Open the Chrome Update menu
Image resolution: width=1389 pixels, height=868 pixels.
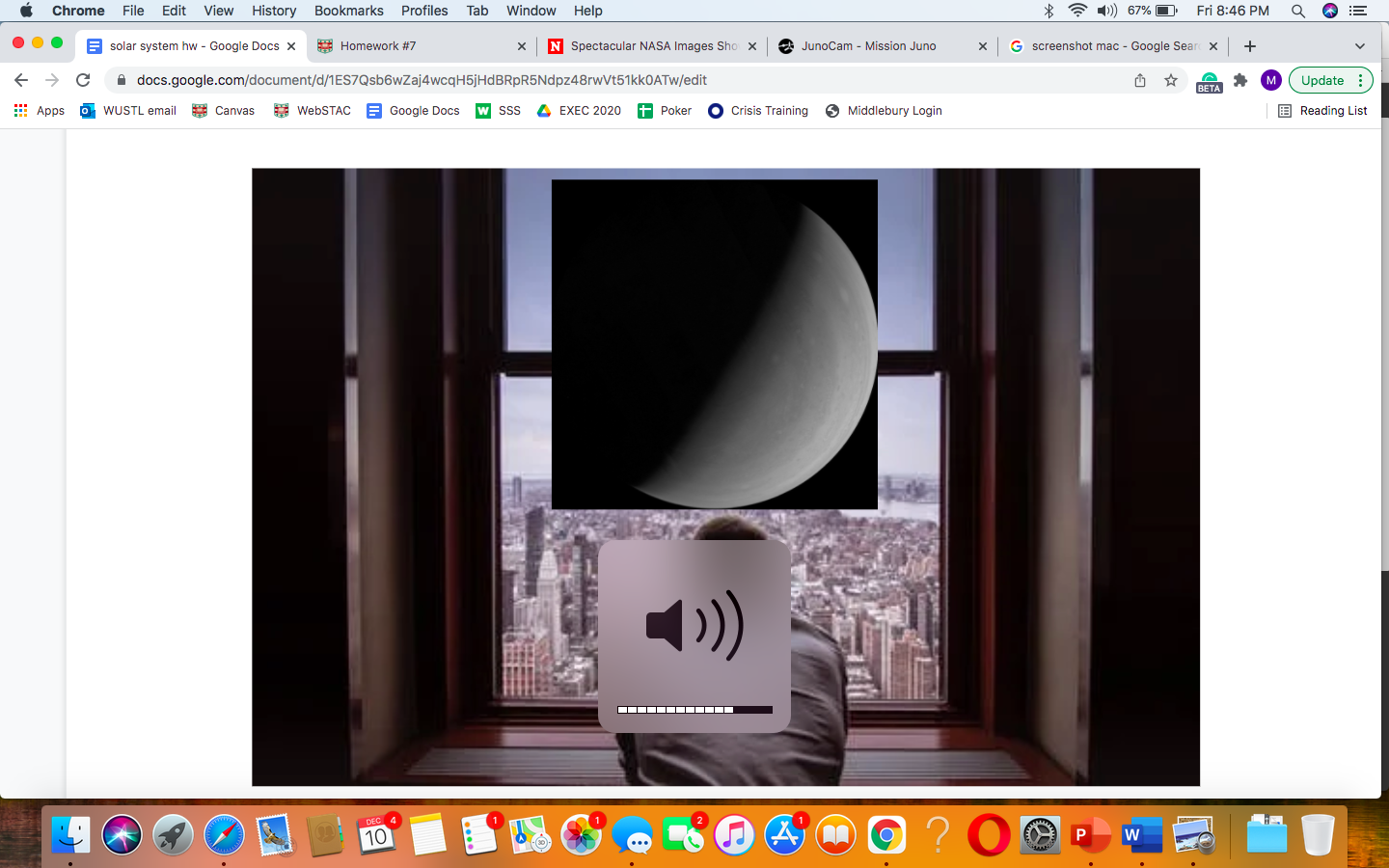1330,80
